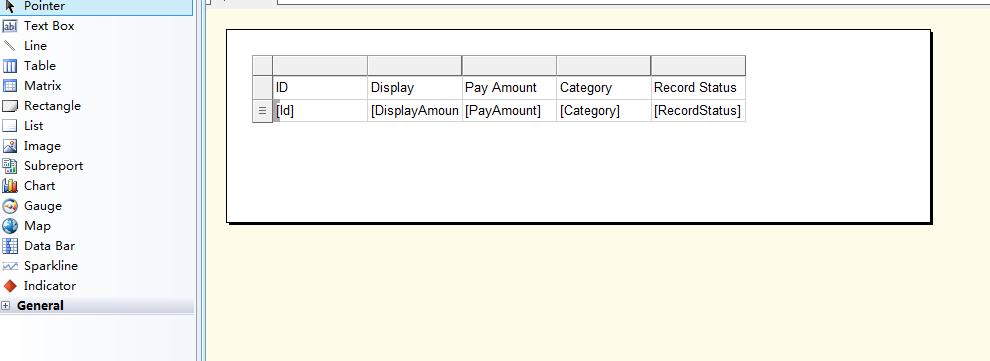Select the [Category] data cell
Image resolution: width=990 pixels, height=361 pixels.
click(604, 110)
